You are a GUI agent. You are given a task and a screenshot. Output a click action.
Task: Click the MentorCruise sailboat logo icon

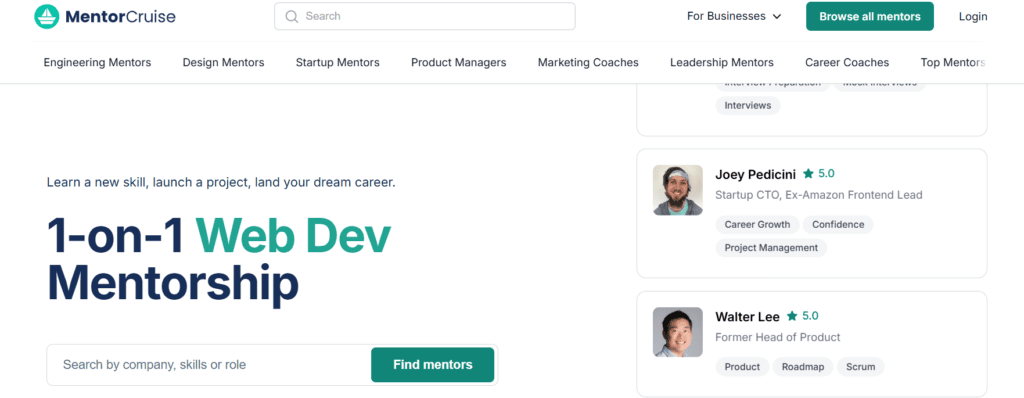(x=46, y=16)
